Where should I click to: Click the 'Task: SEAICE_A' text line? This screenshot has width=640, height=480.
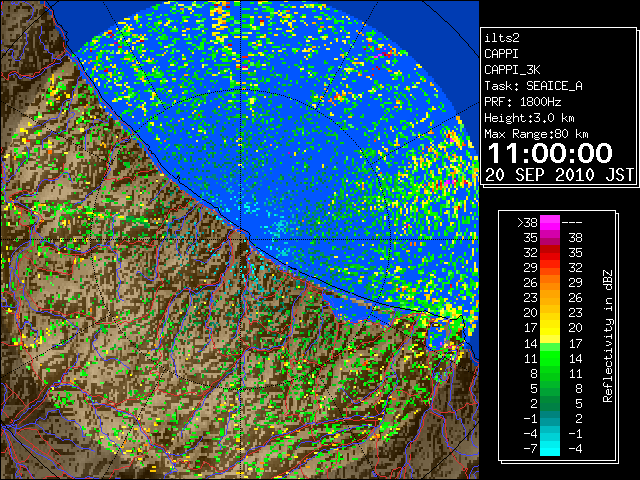[533, 86]
